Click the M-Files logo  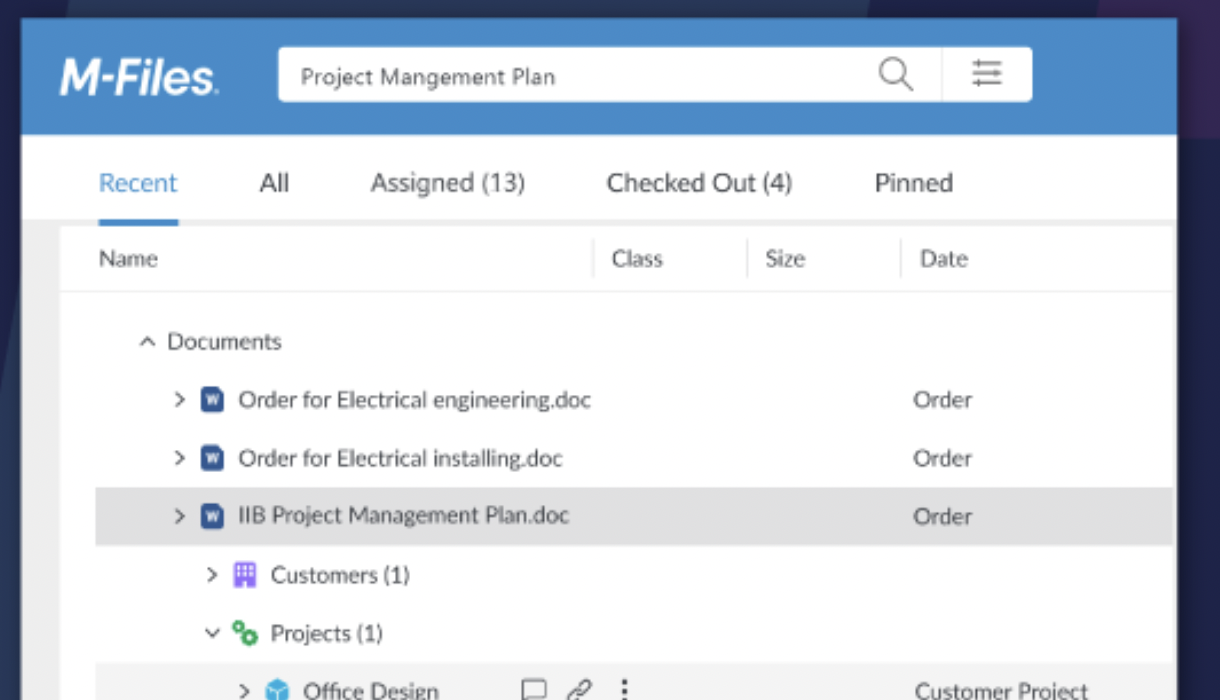point(138,77)
